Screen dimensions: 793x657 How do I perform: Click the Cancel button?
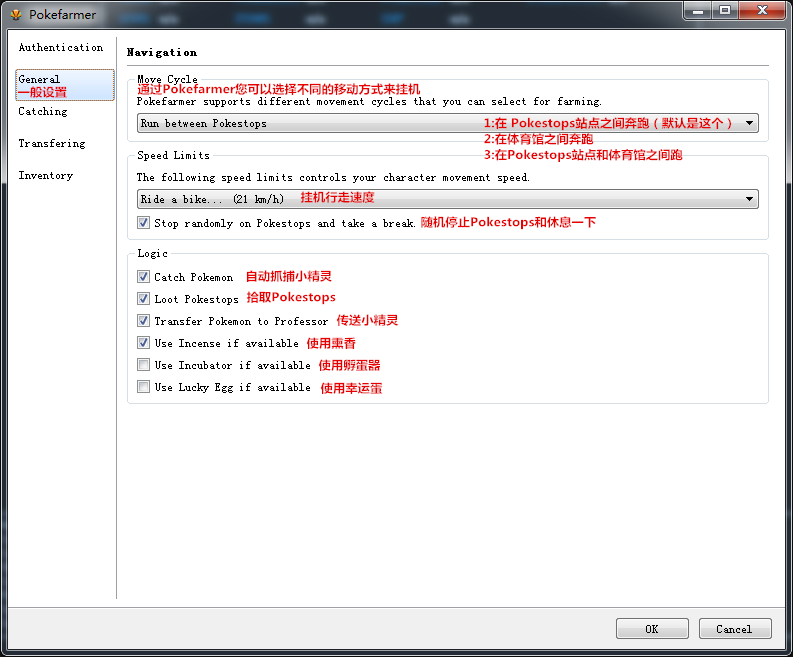(735, 629)
